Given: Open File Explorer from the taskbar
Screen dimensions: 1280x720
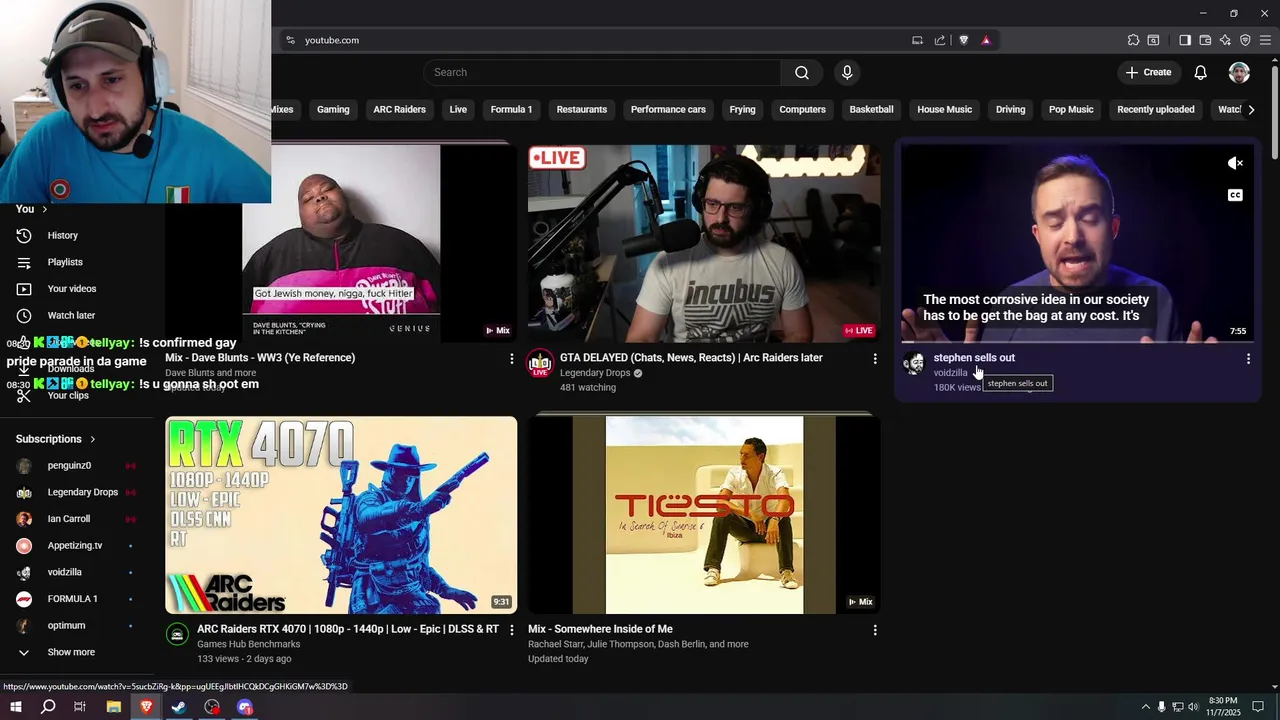Looking at the screenshot, I should pyautogui.click(x=114, y=707).
